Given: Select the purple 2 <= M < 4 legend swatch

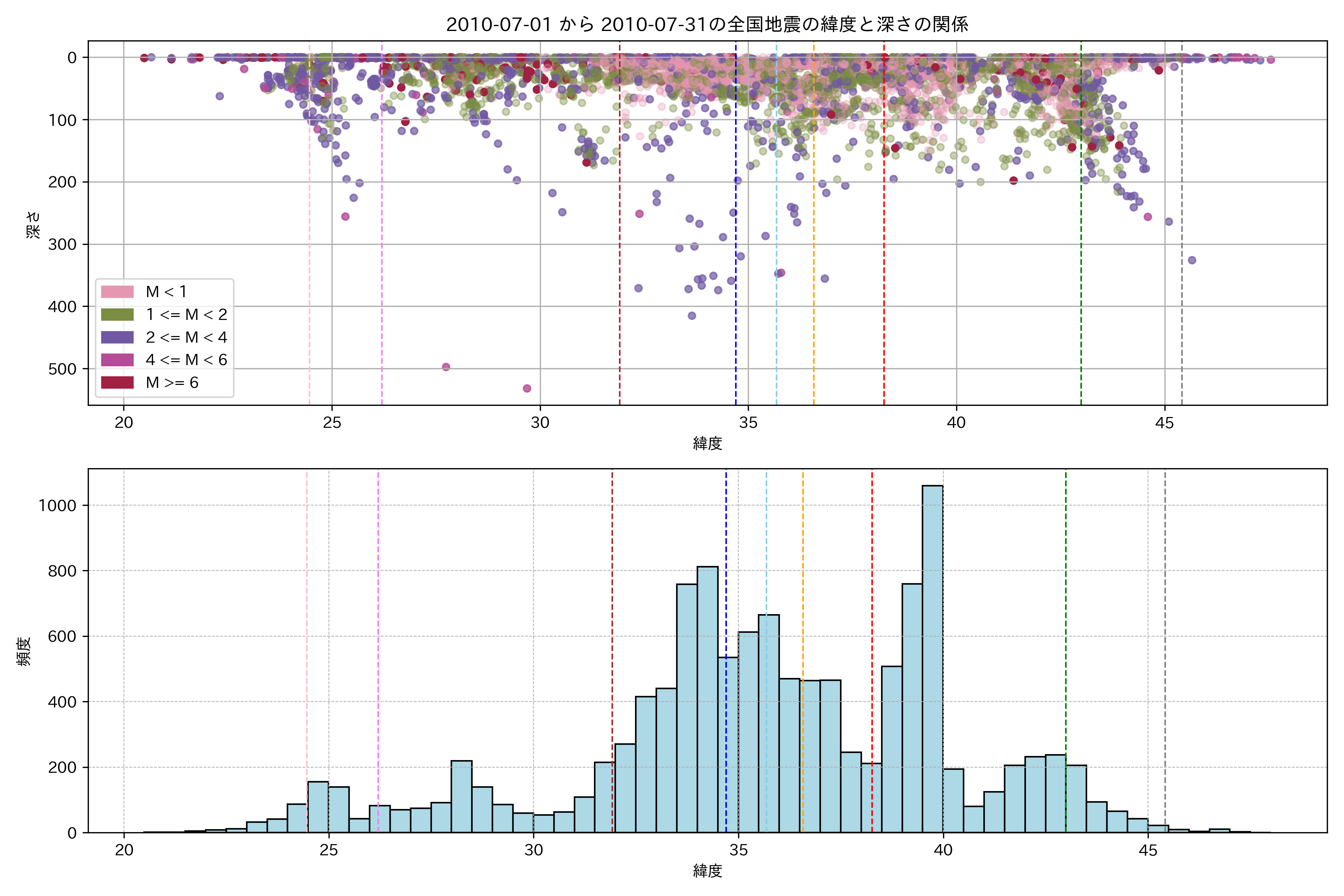Looking at the screenshot, I should [117, 337].
